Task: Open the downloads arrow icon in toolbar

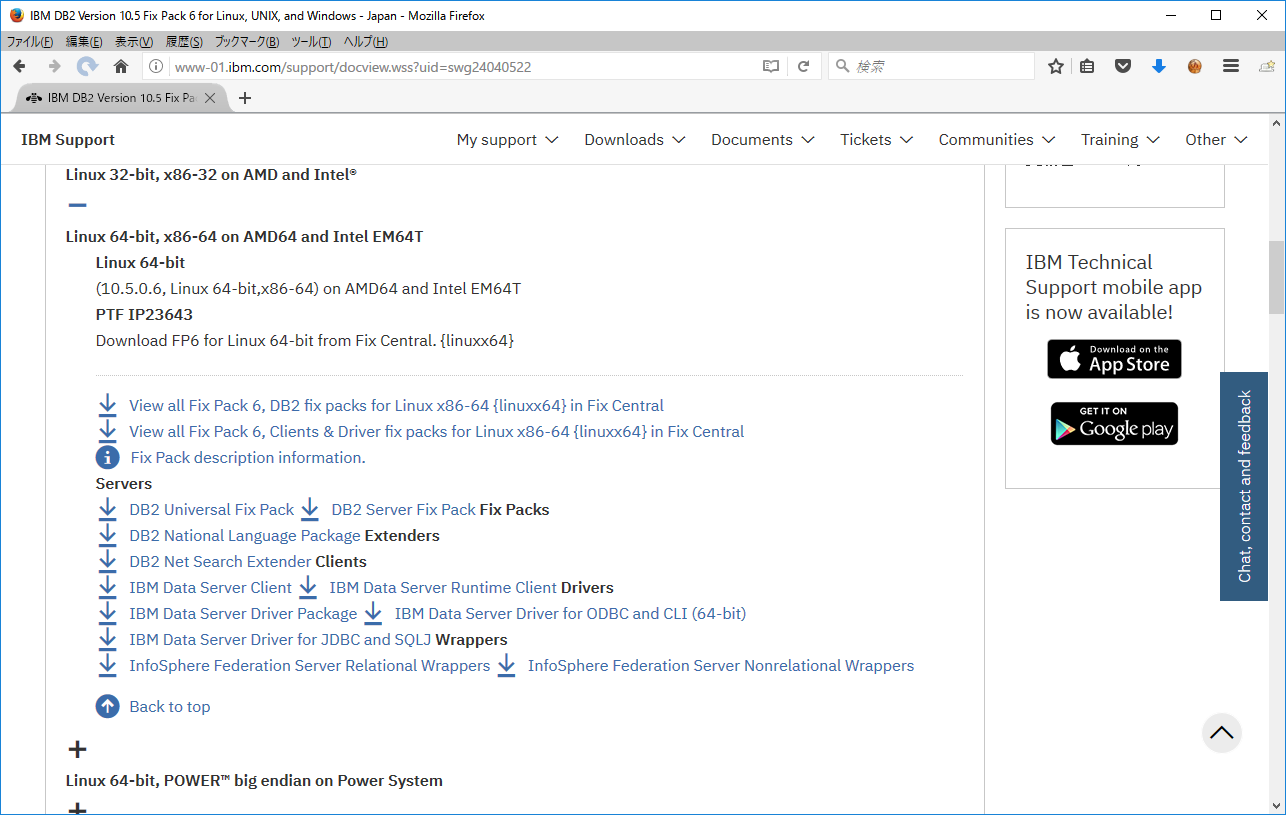Action: (x=1159, y=66)
